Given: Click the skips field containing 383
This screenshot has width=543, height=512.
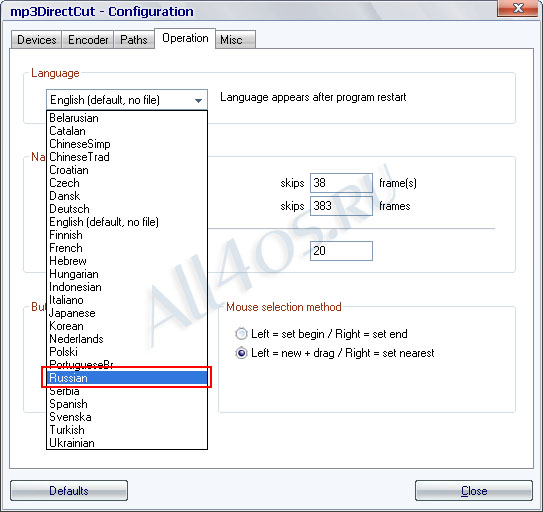Looking at the screenshot, I should coord(341,206).
